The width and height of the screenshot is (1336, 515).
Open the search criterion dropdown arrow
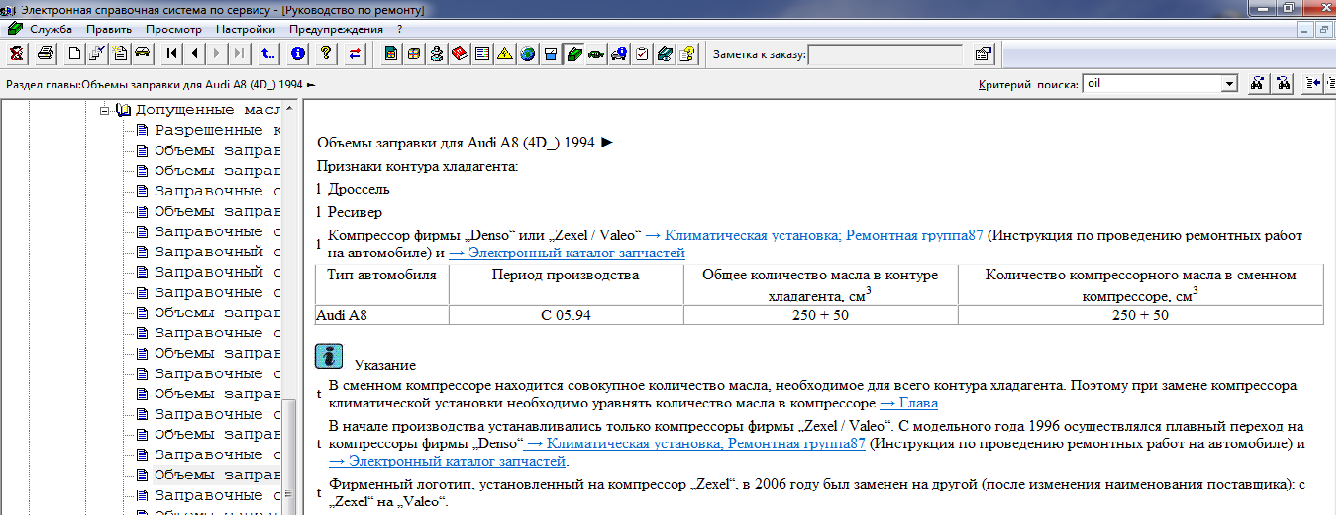coord(1230,85)
